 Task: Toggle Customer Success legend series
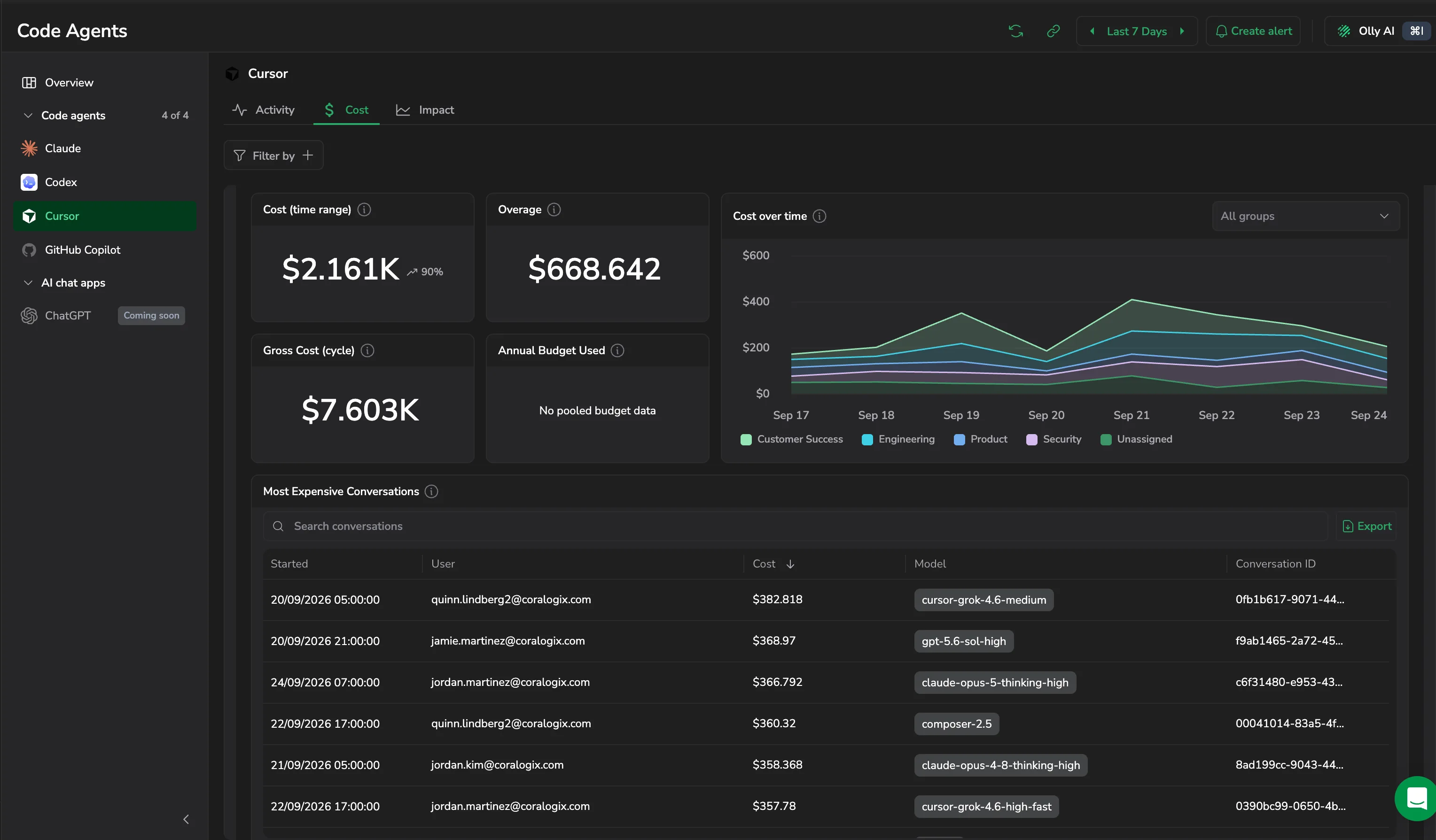coord(791,439)
